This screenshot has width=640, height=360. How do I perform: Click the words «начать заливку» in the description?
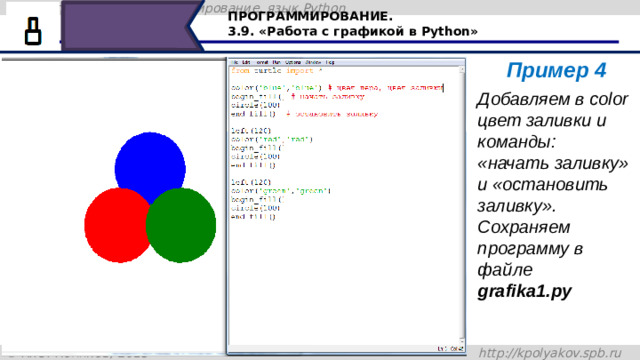pos(553,163)
